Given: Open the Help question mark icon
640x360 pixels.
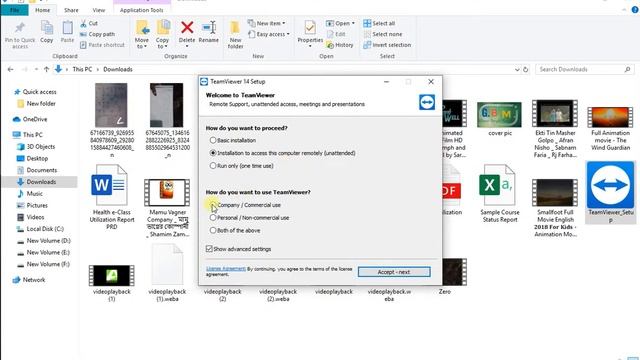Looking at the screenshot, I should (x=635, y=10).
